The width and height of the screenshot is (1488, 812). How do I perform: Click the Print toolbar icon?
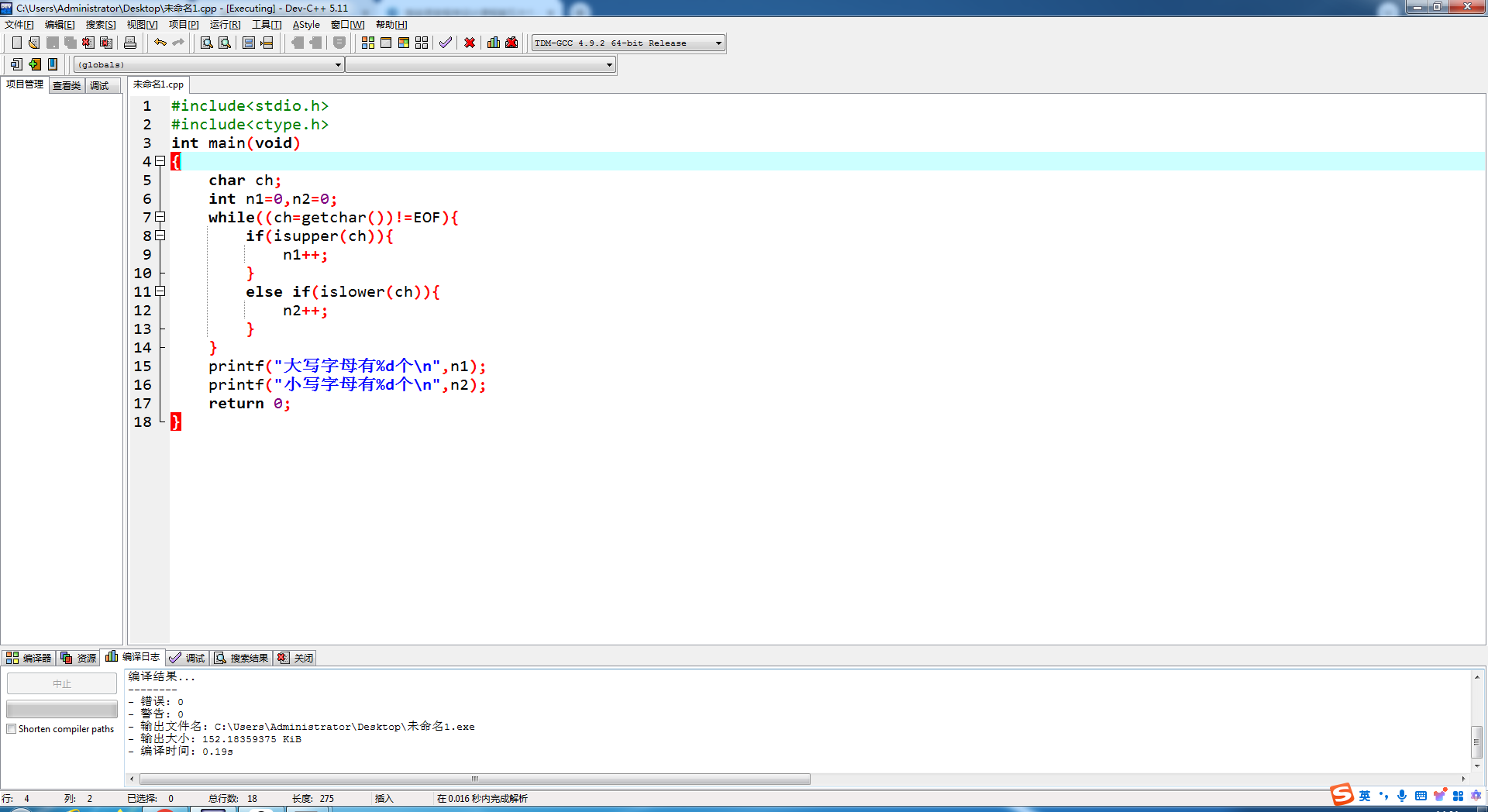click(x=130, y=43)
